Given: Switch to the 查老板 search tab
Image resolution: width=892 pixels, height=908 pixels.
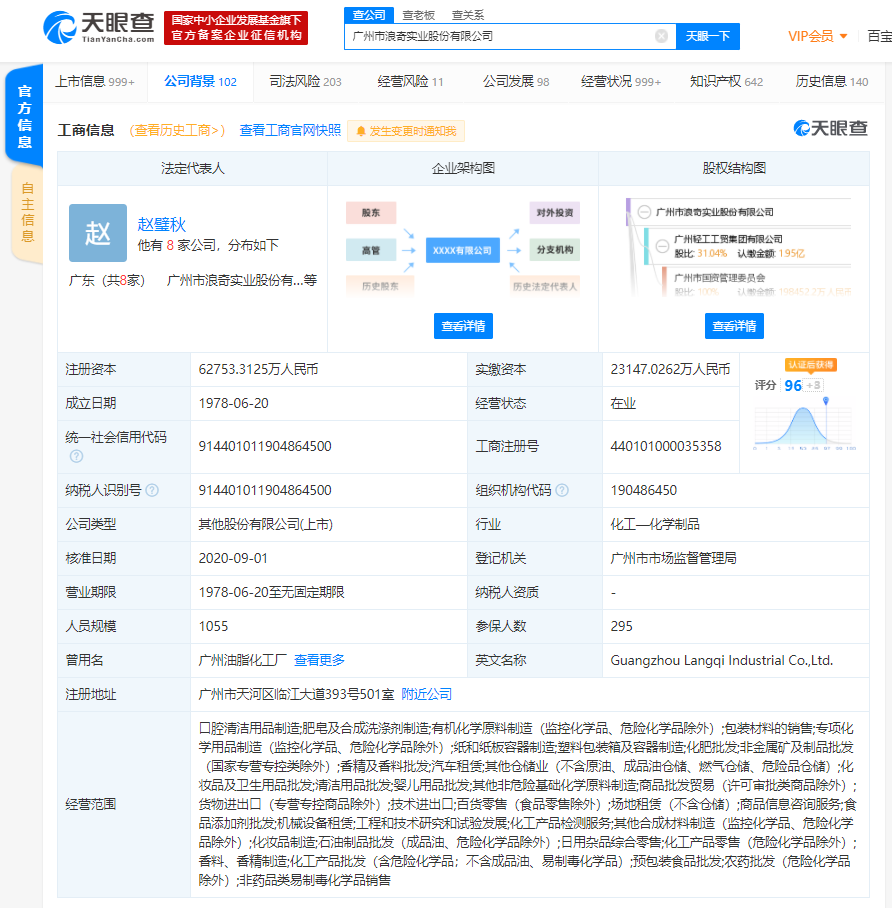Looking at the screenshot, I should pos(418,15).
